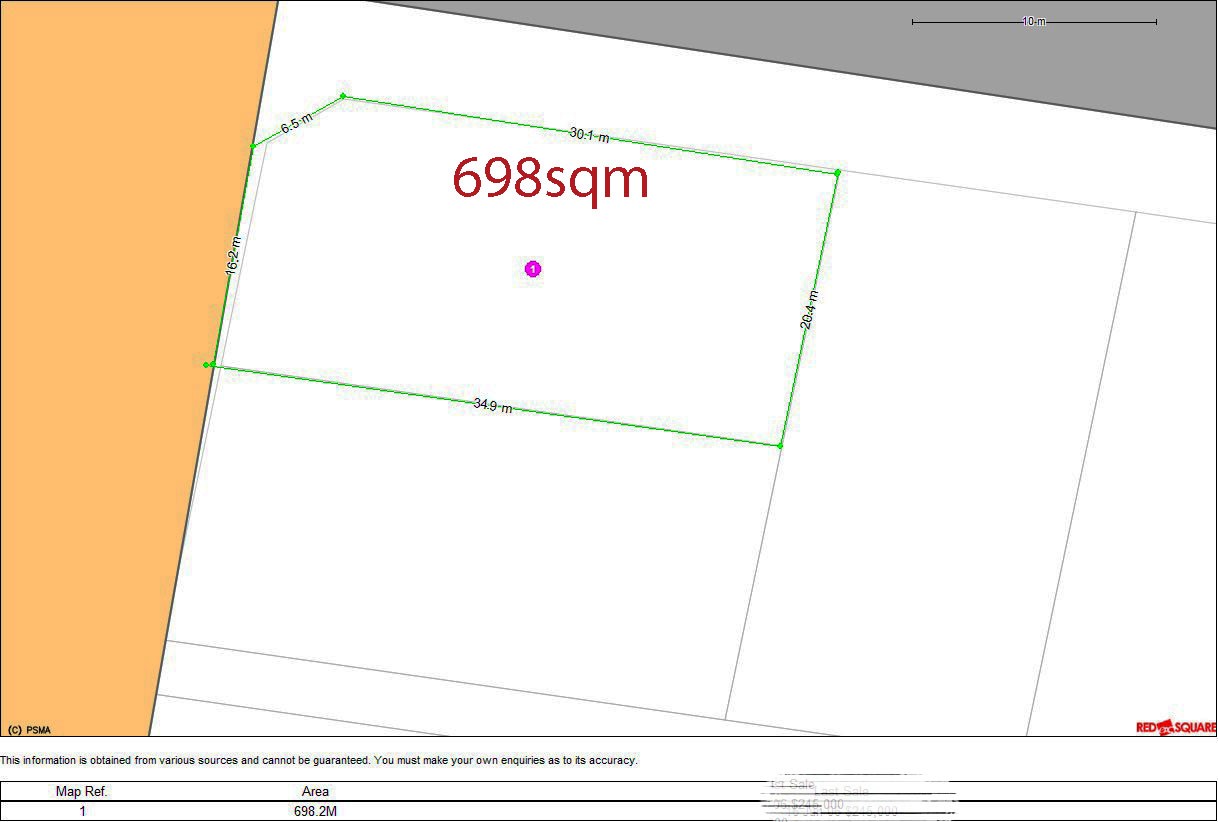Click the Last Sale column text

[x=840, y=790]
